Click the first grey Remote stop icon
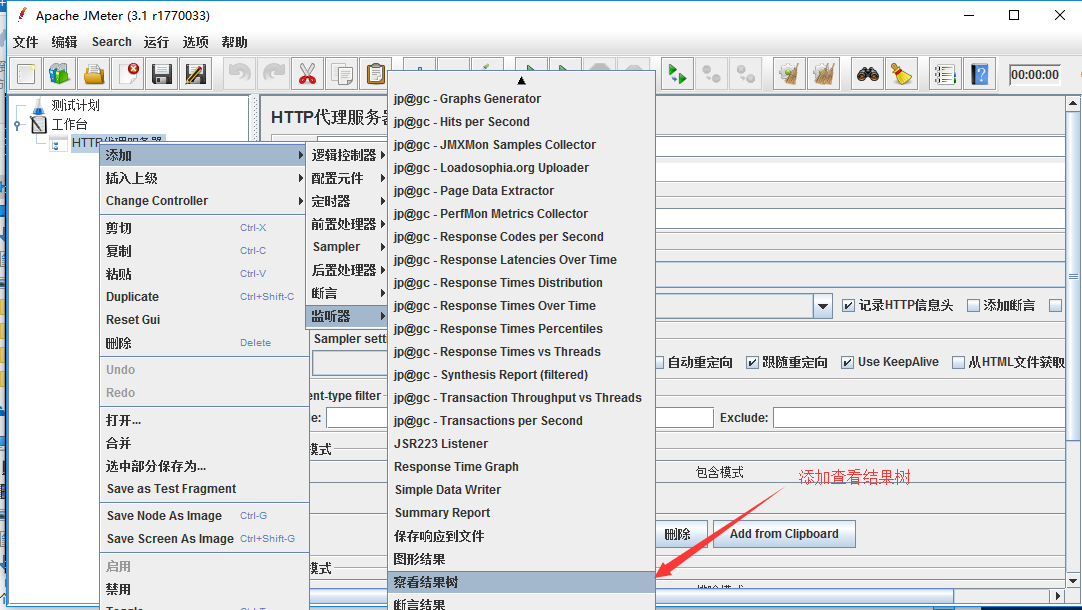 (x=711, y=74)
